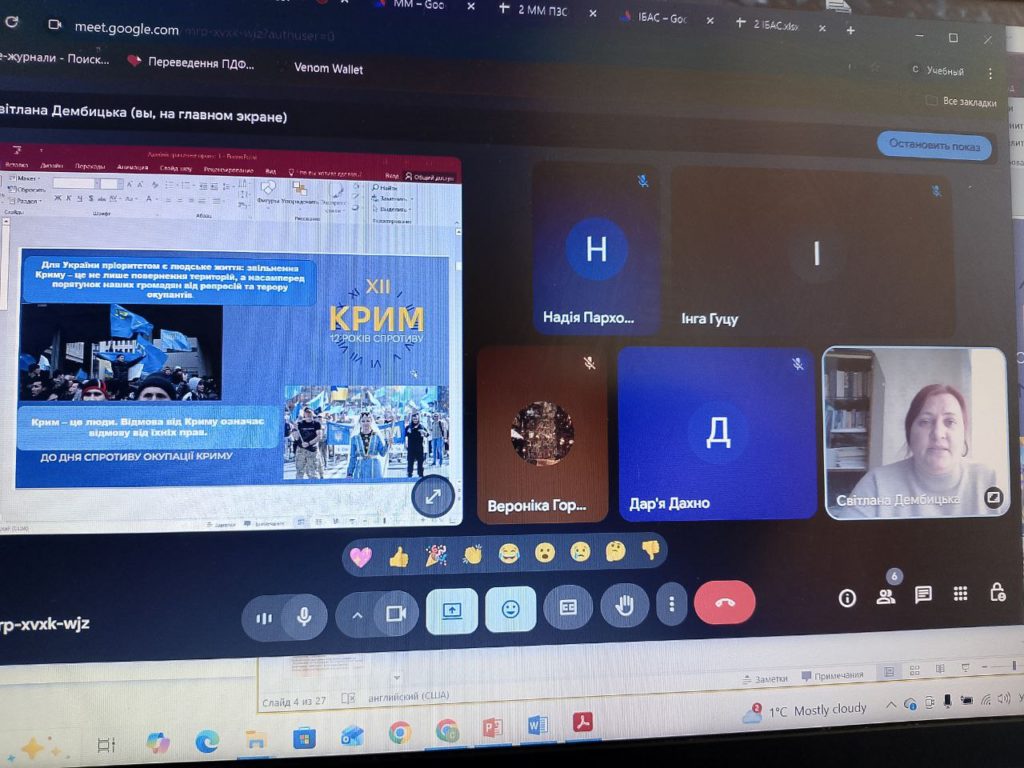
Task: Toggle raise hand in the meeting
Action: (625, 606)
